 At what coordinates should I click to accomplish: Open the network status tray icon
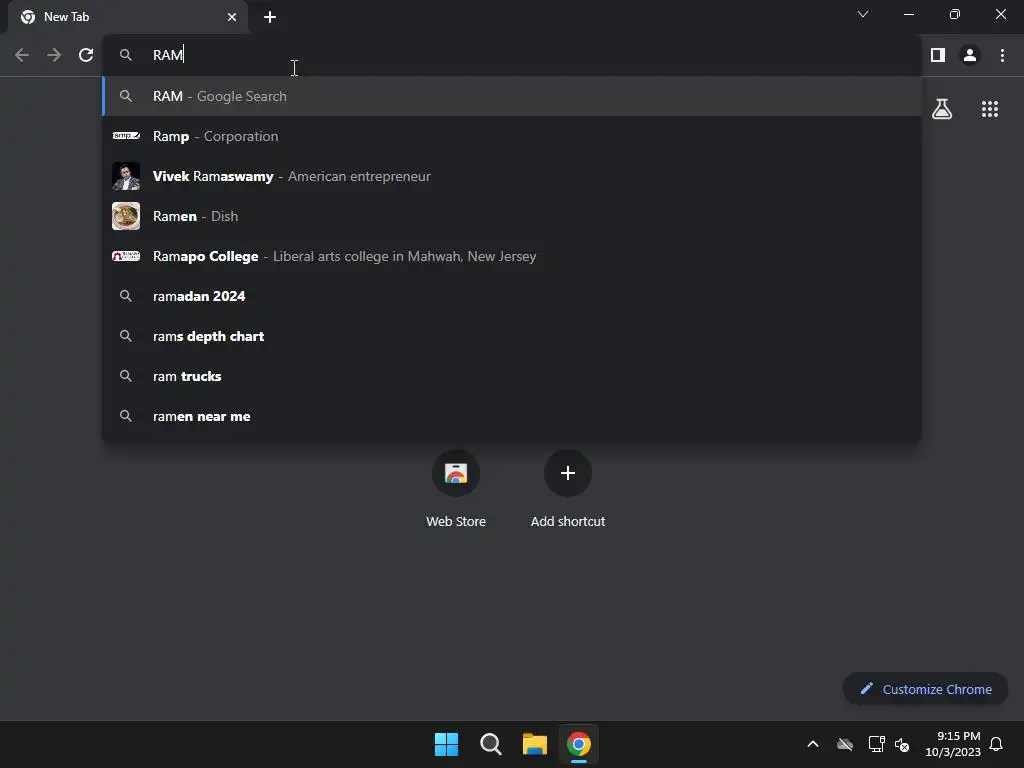pyautogui.click(x=876, y=744)
